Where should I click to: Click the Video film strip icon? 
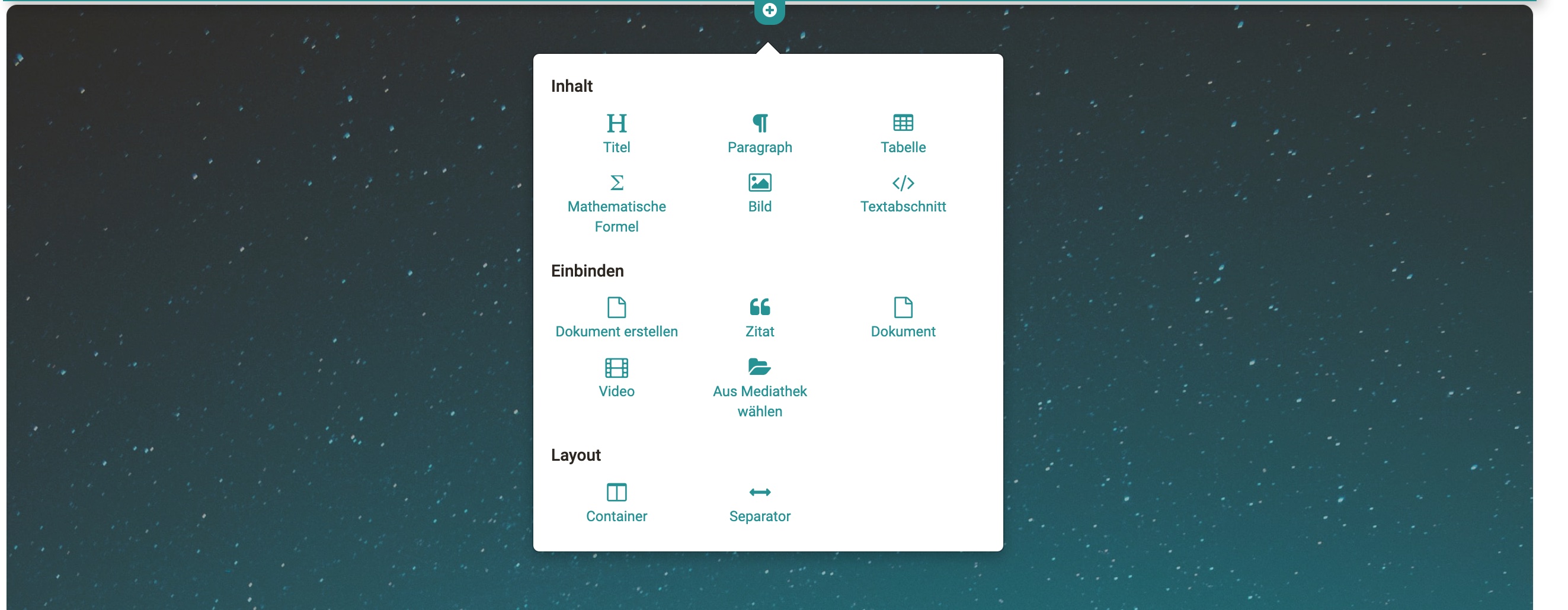tap(616, 367)
